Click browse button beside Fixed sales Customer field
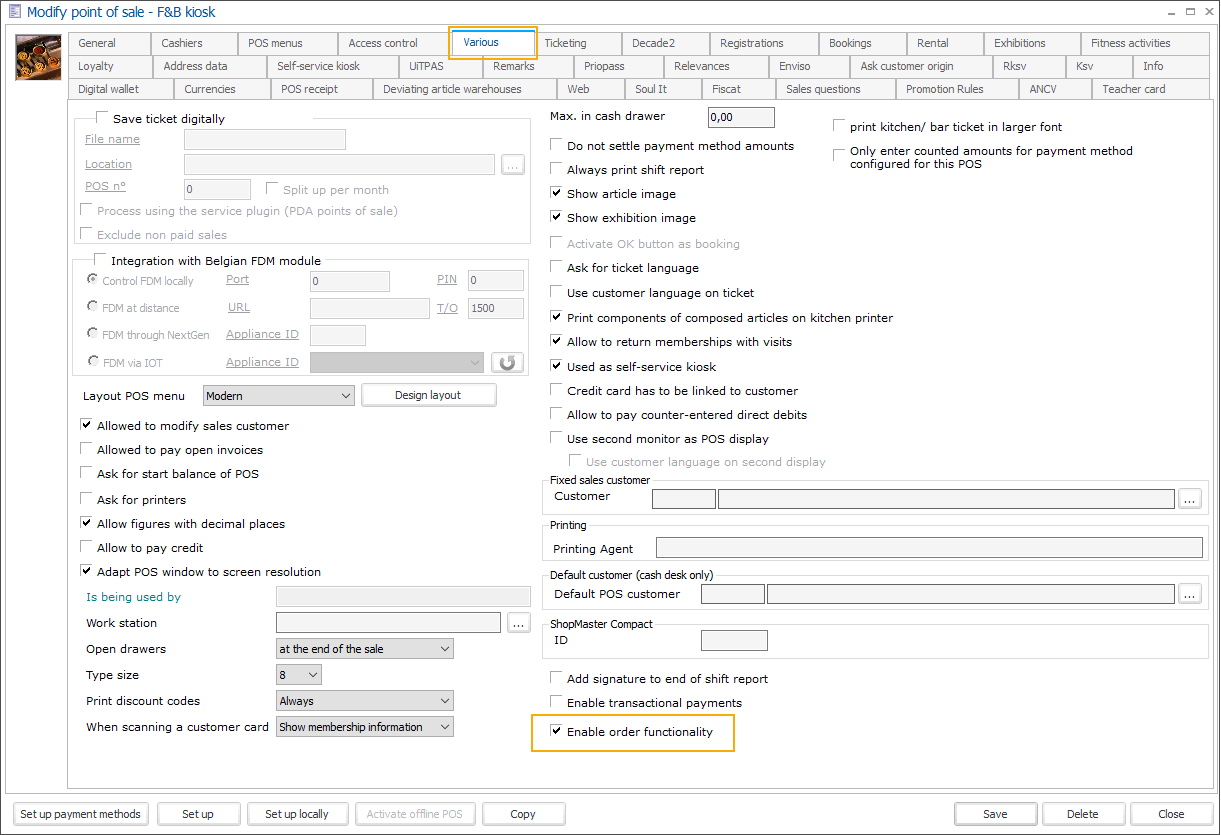 tap(1189, 498)
